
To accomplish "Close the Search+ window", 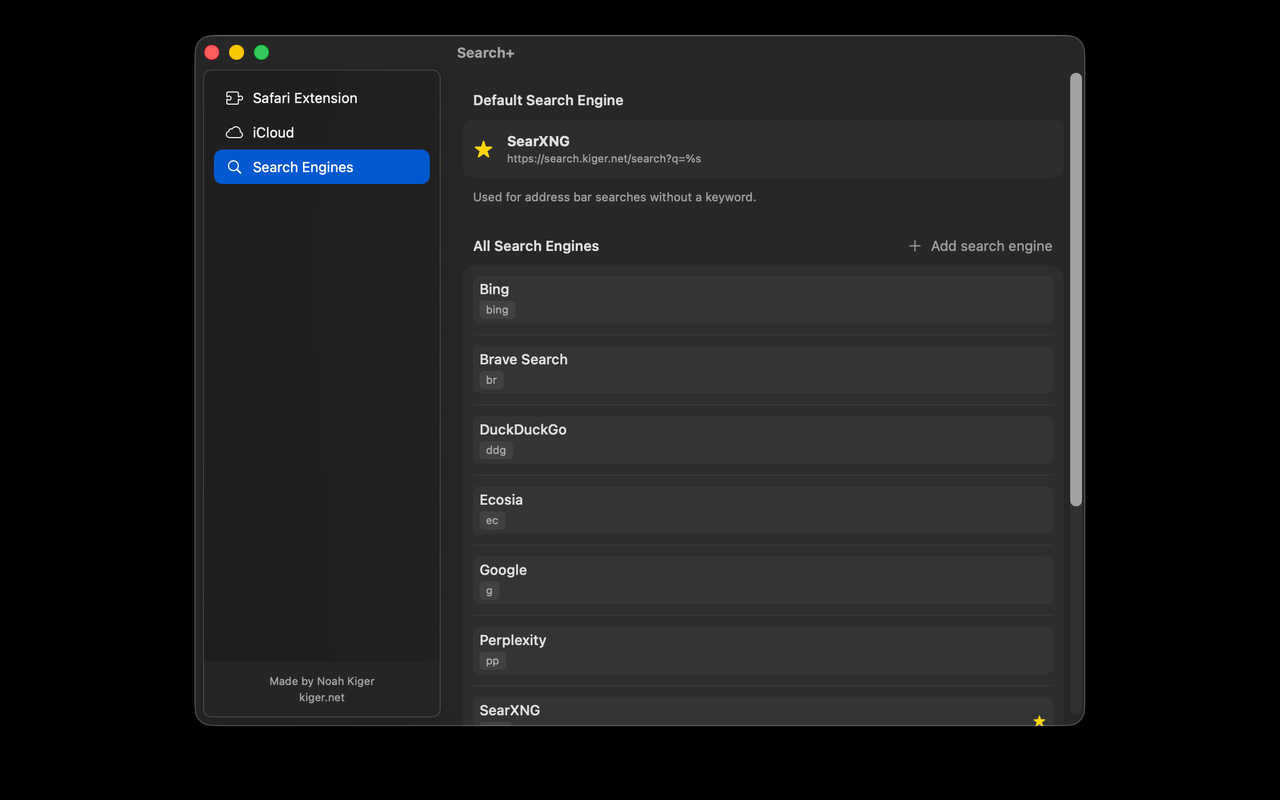I will (212, 52).
